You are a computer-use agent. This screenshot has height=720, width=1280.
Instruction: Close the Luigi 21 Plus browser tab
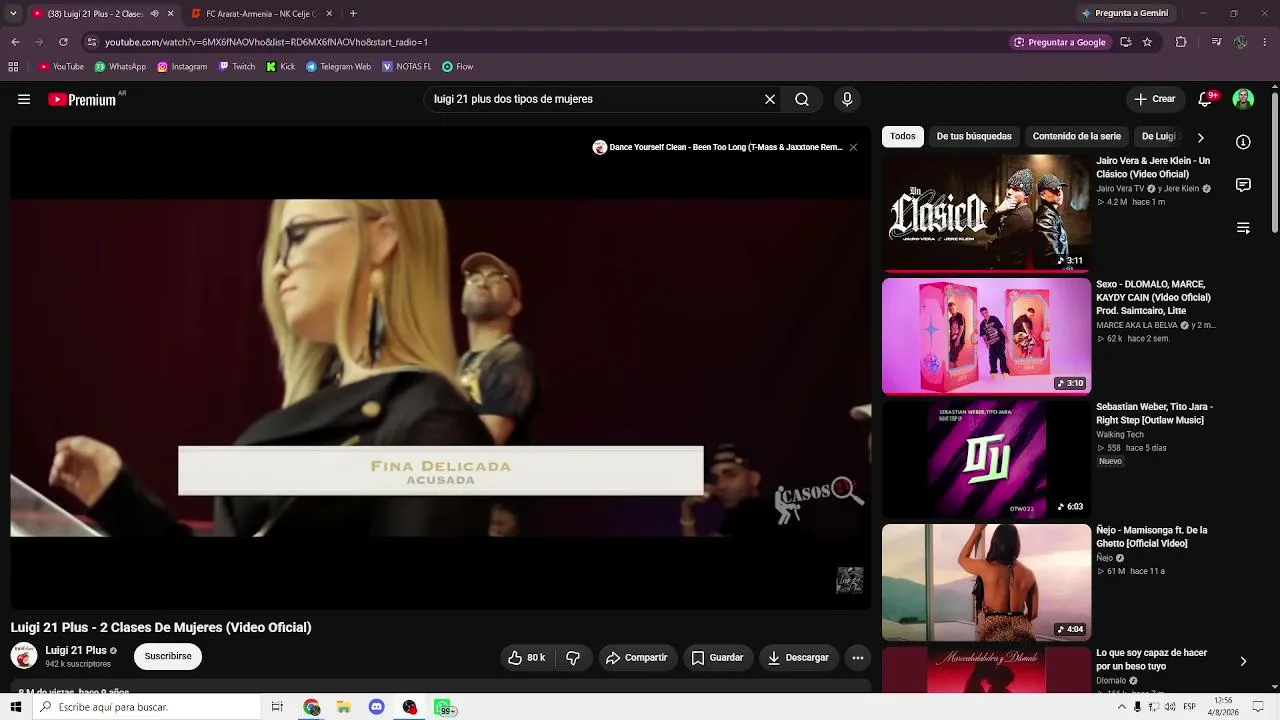[x=170, y=14]
